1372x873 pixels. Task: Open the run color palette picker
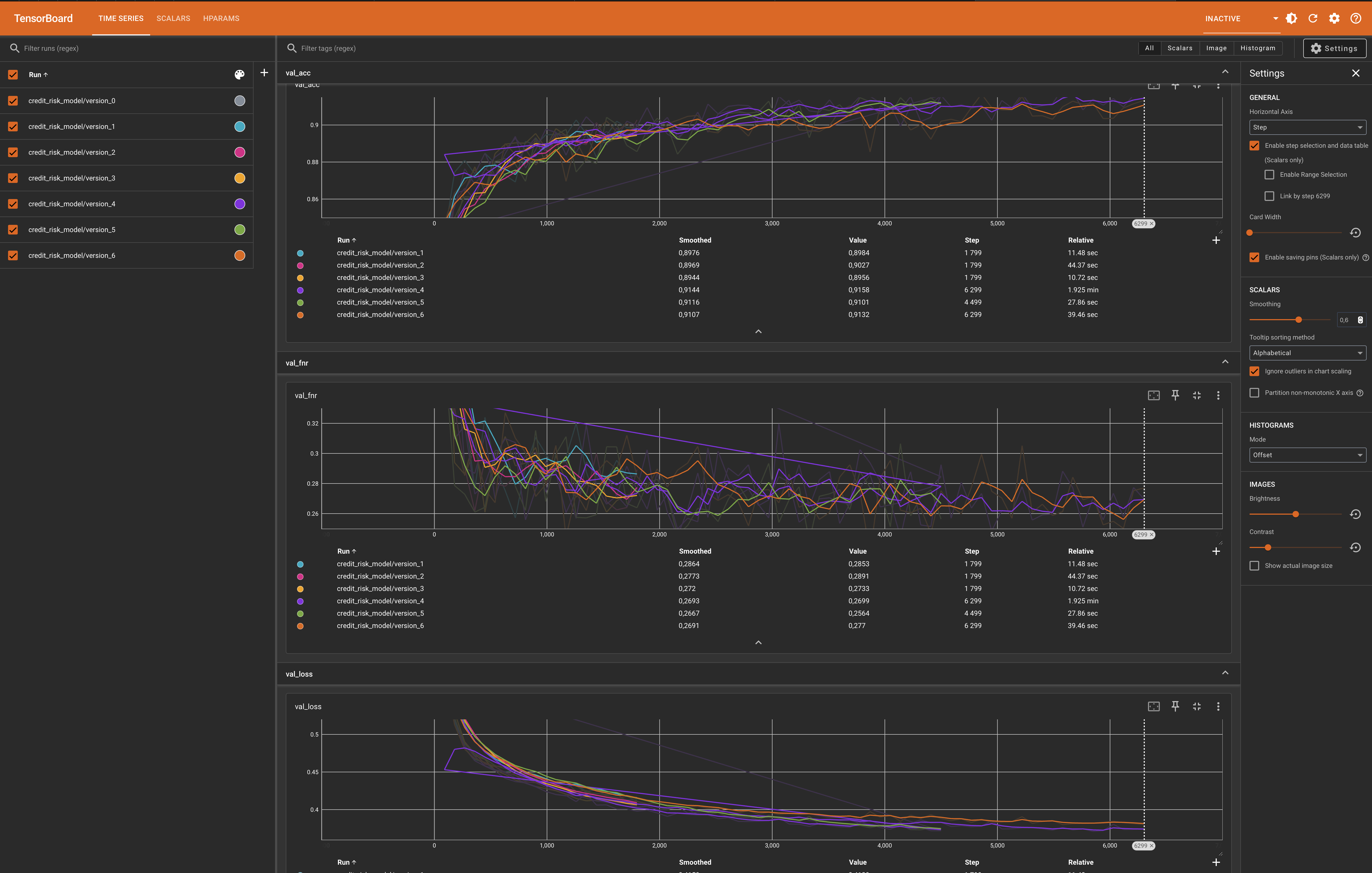tap(239, 74)
